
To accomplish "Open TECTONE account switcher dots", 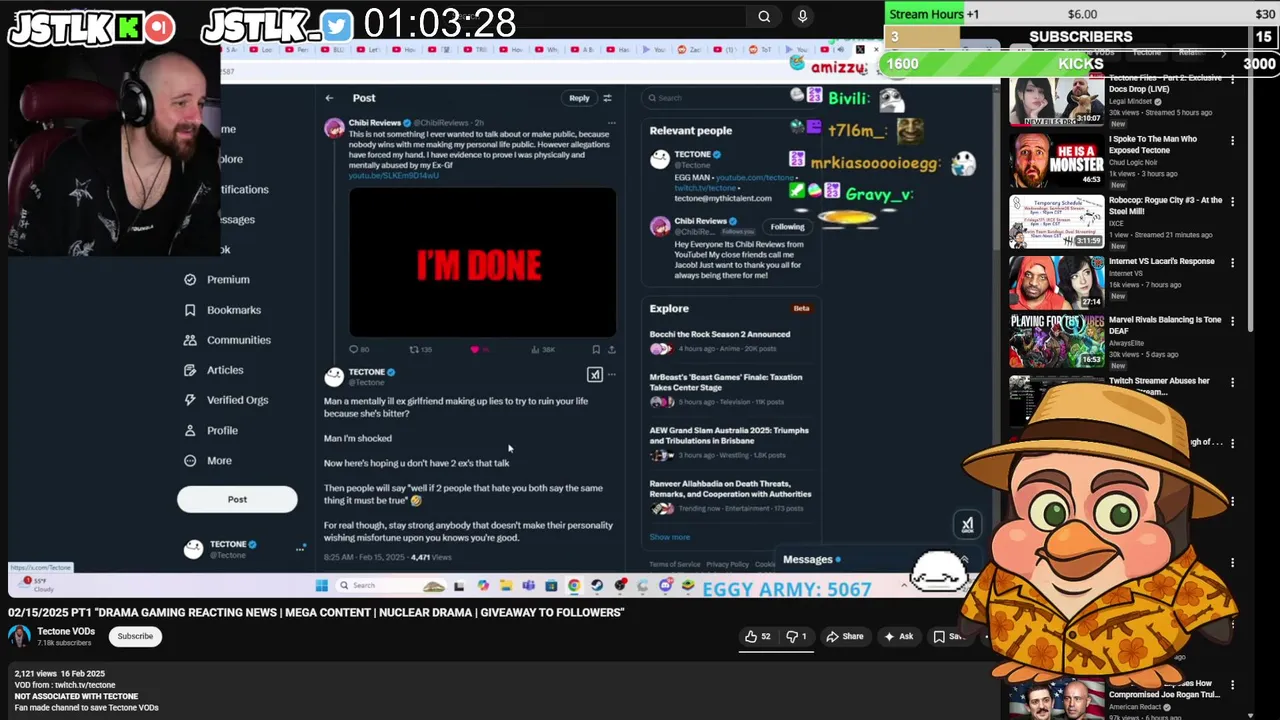I will click(300, 548).
